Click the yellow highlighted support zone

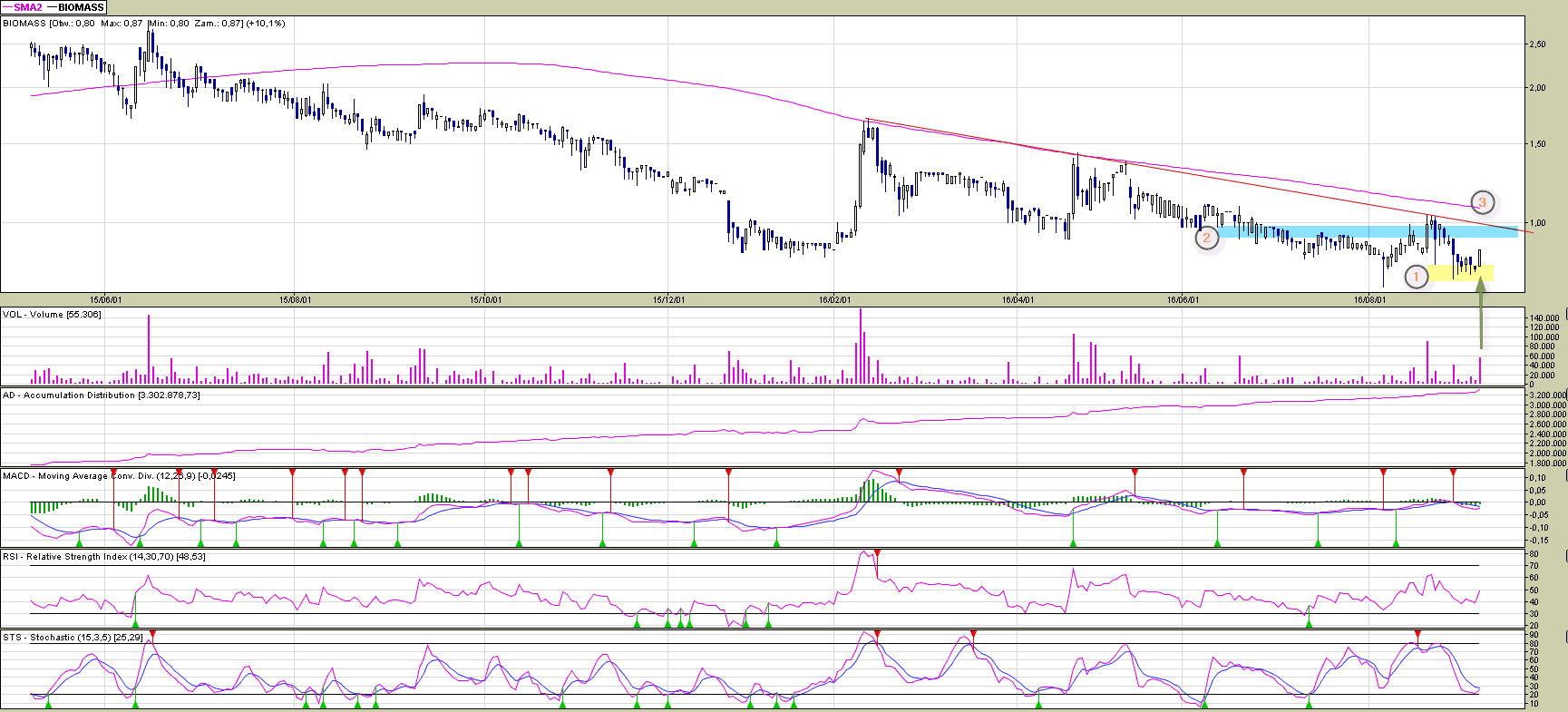pyautogui.click(x=1462, y=273)
